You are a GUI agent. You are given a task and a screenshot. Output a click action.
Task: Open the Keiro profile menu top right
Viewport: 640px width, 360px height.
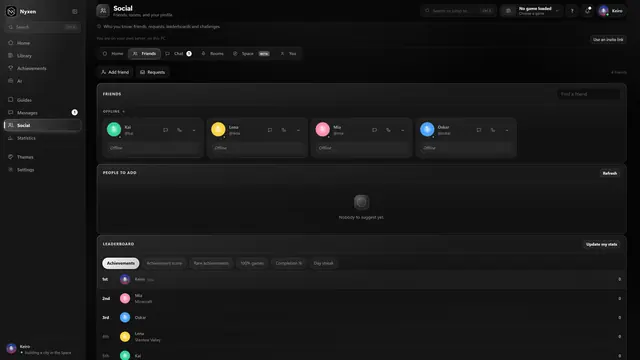click(611, 11)
